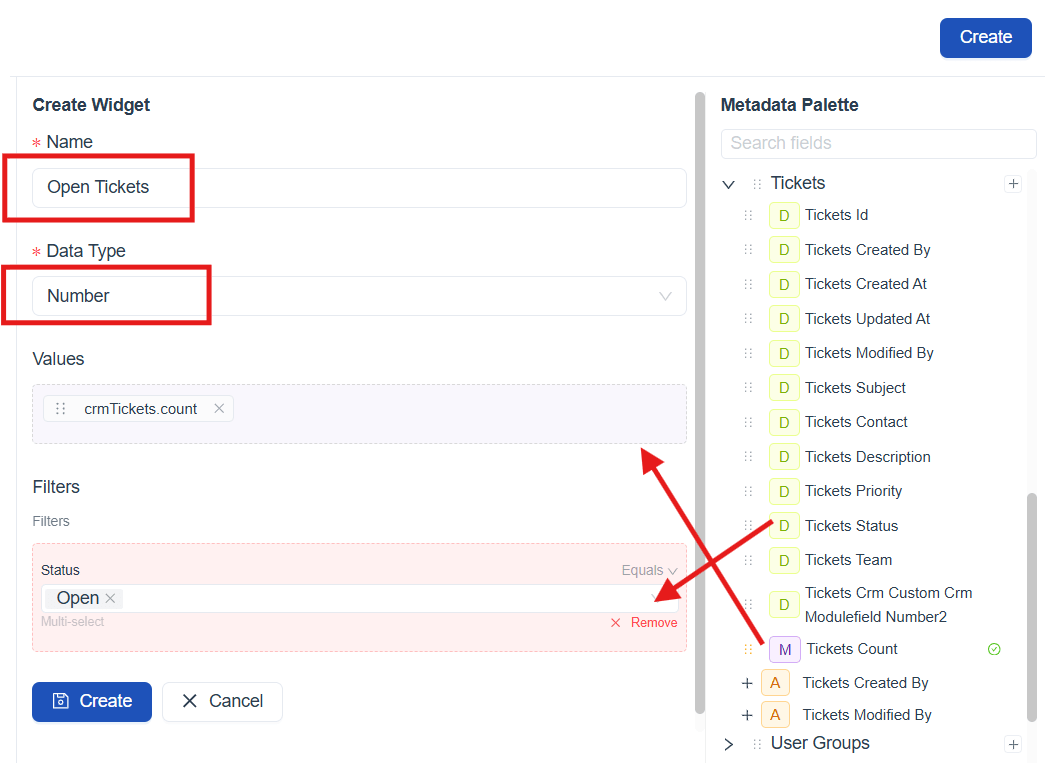1045x763 pixels.
Task: Click drag handle next to Tickets Id
Action: click(x=748, y=215)
